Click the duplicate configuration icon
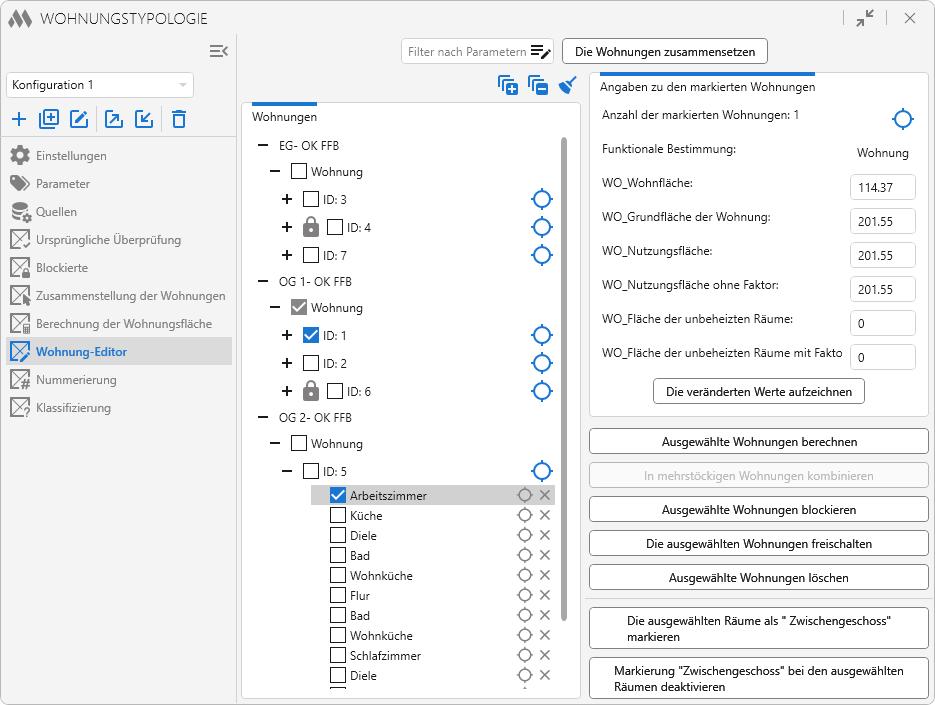The width and height of the screenshot is (935, 705). pyautogui.click(x=49, y=120)
